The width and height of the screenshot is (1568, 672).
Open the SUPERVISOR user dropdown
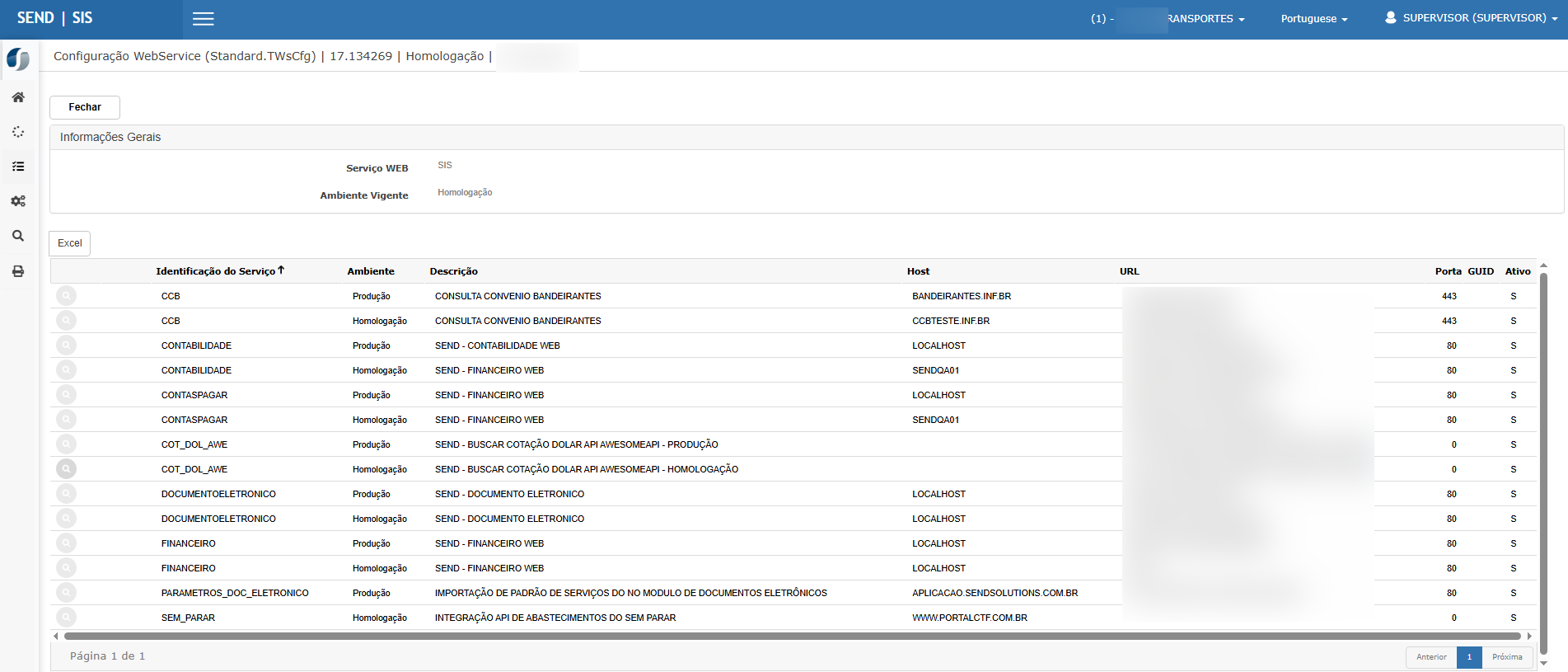[x=1471, y=18]
